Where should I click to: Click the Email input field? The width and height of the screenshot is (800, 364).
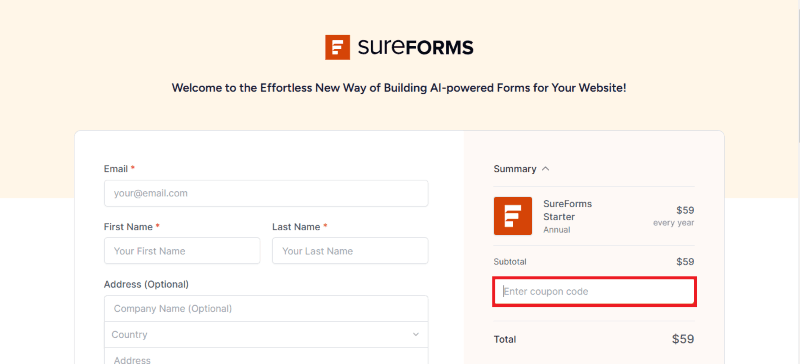[266, 193]
